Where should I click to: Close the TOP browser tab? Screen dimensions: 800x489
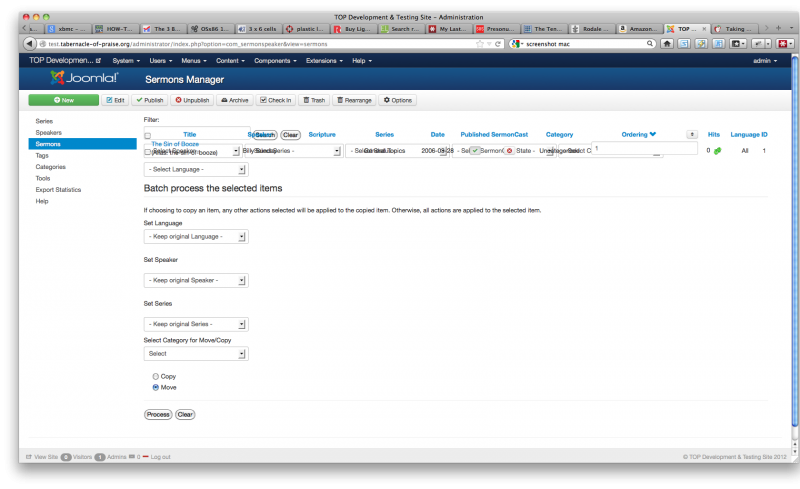click(x=704, y=29)
